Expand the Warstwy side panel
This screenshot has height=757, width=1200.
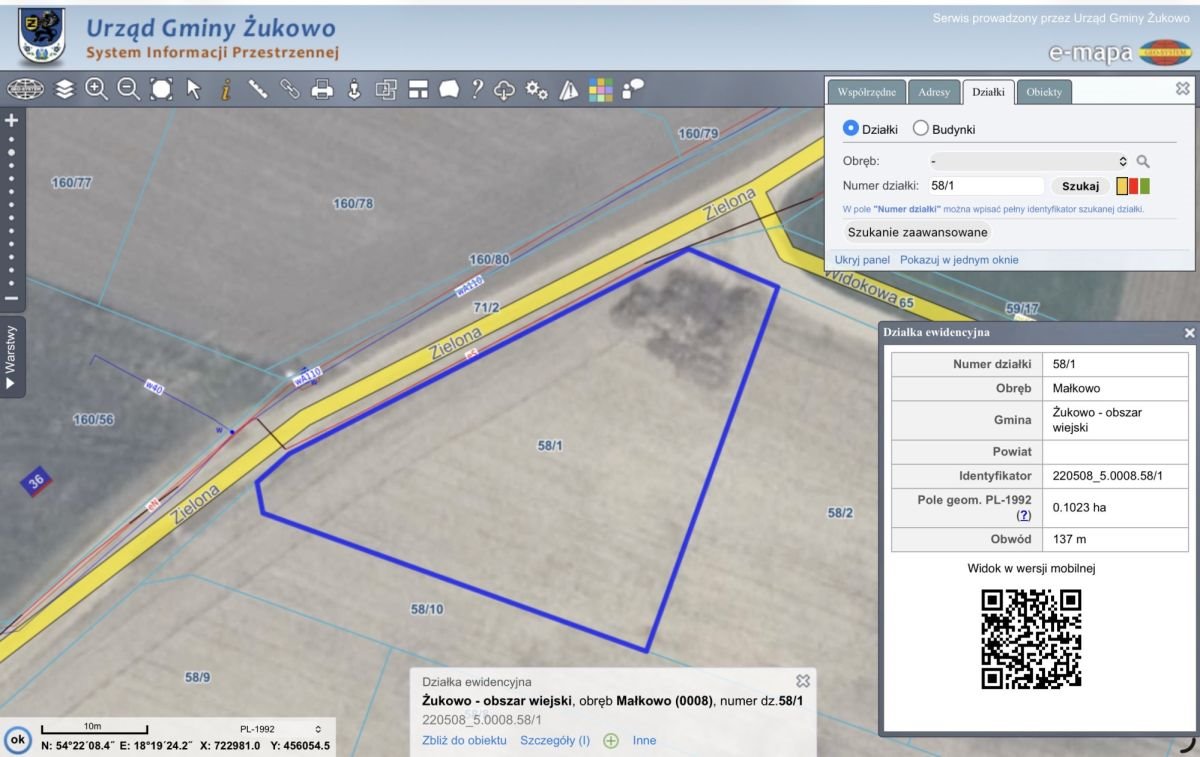point(12,357)
